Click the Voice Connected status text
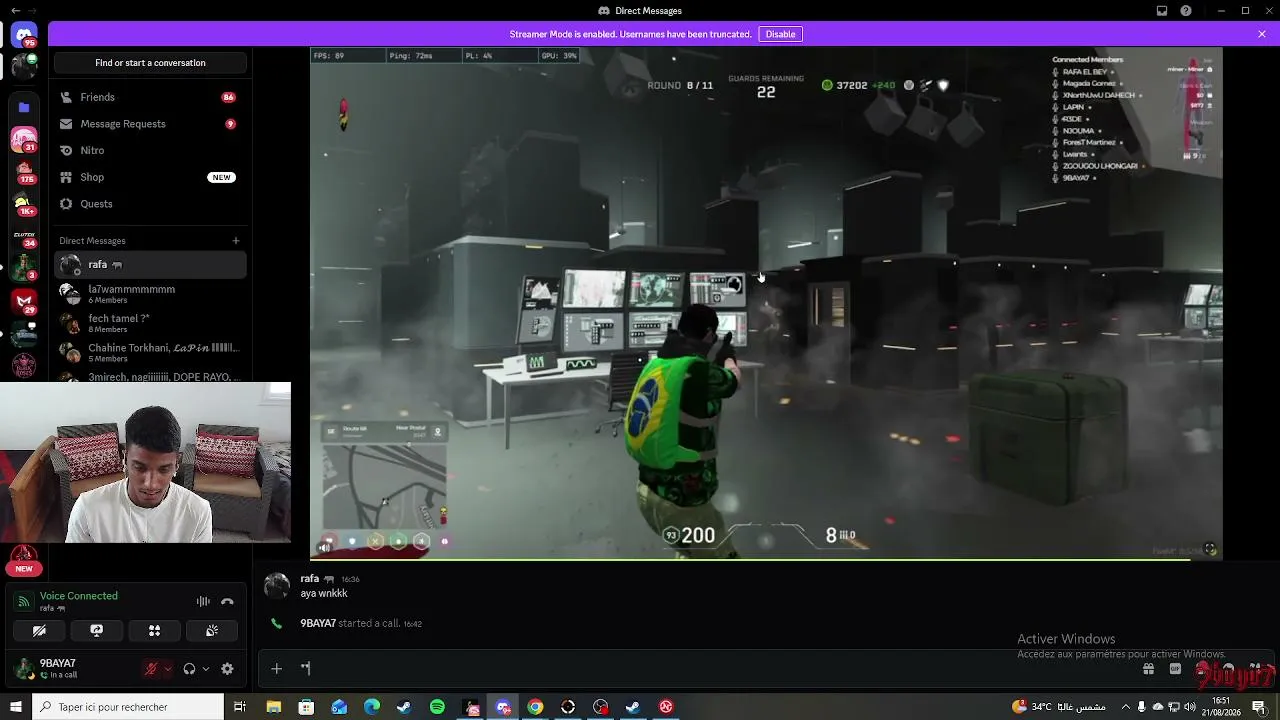Image resolution: width=1280 pixels, height=720 pixels. click(x=79, y=596)
